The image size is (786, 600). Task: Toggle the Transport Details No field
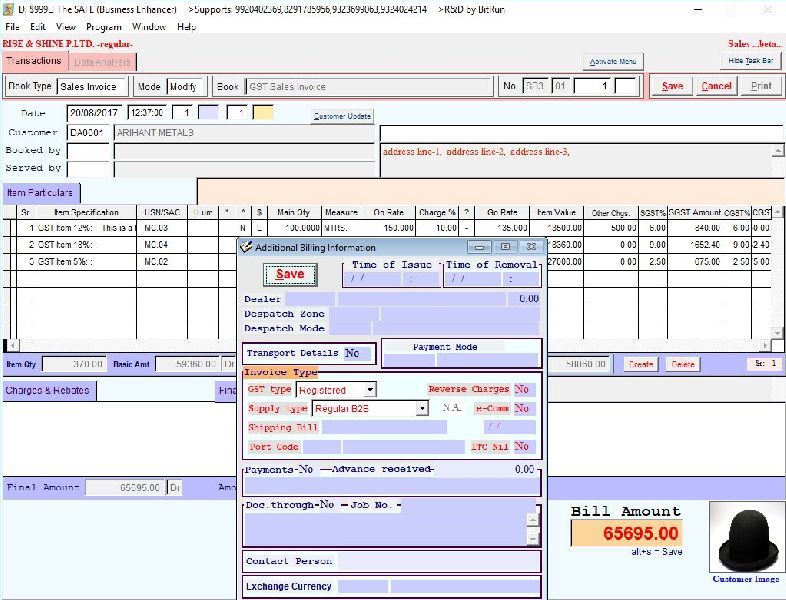(x=356, y=353)
